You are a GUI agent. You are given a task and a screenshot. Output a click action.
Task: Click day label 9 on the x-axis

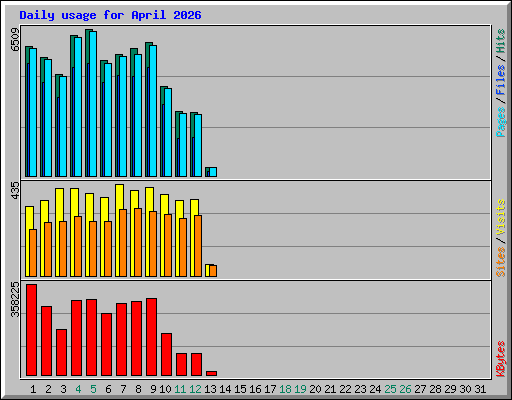pyautogui.click(x=153, y=389)
